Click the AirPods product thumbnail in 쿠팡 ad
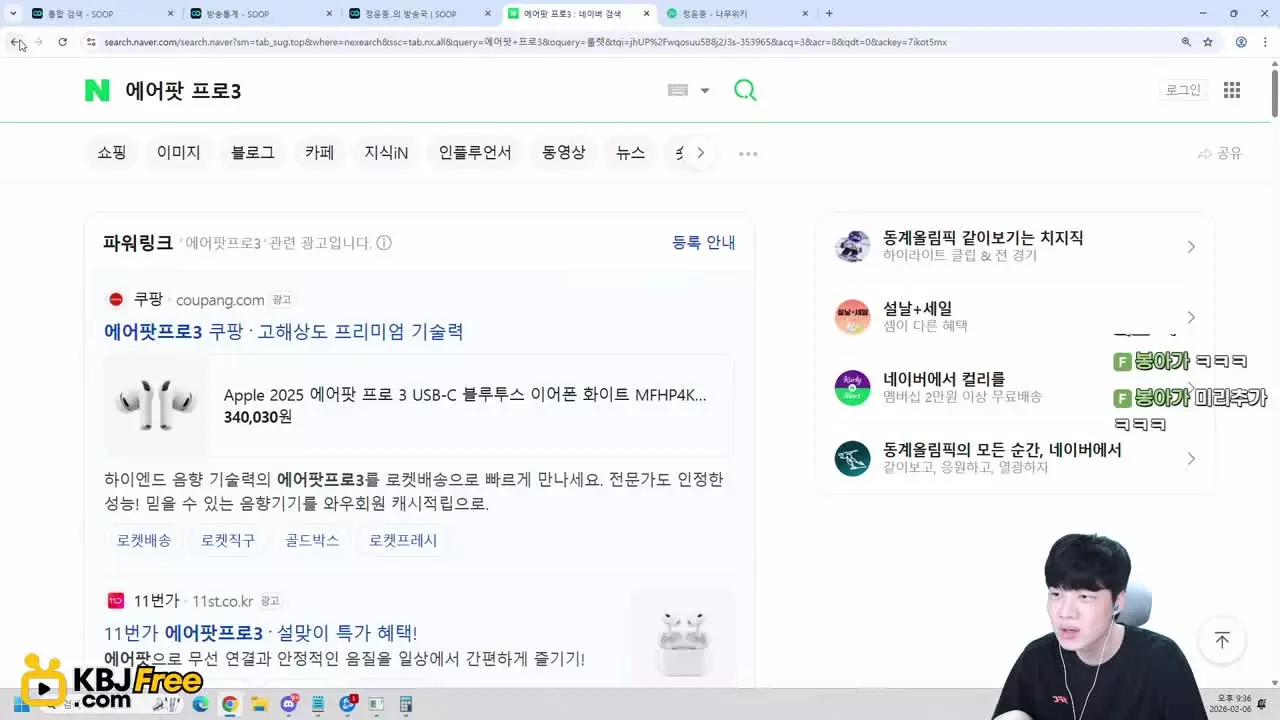 click(x=155, y=405)
